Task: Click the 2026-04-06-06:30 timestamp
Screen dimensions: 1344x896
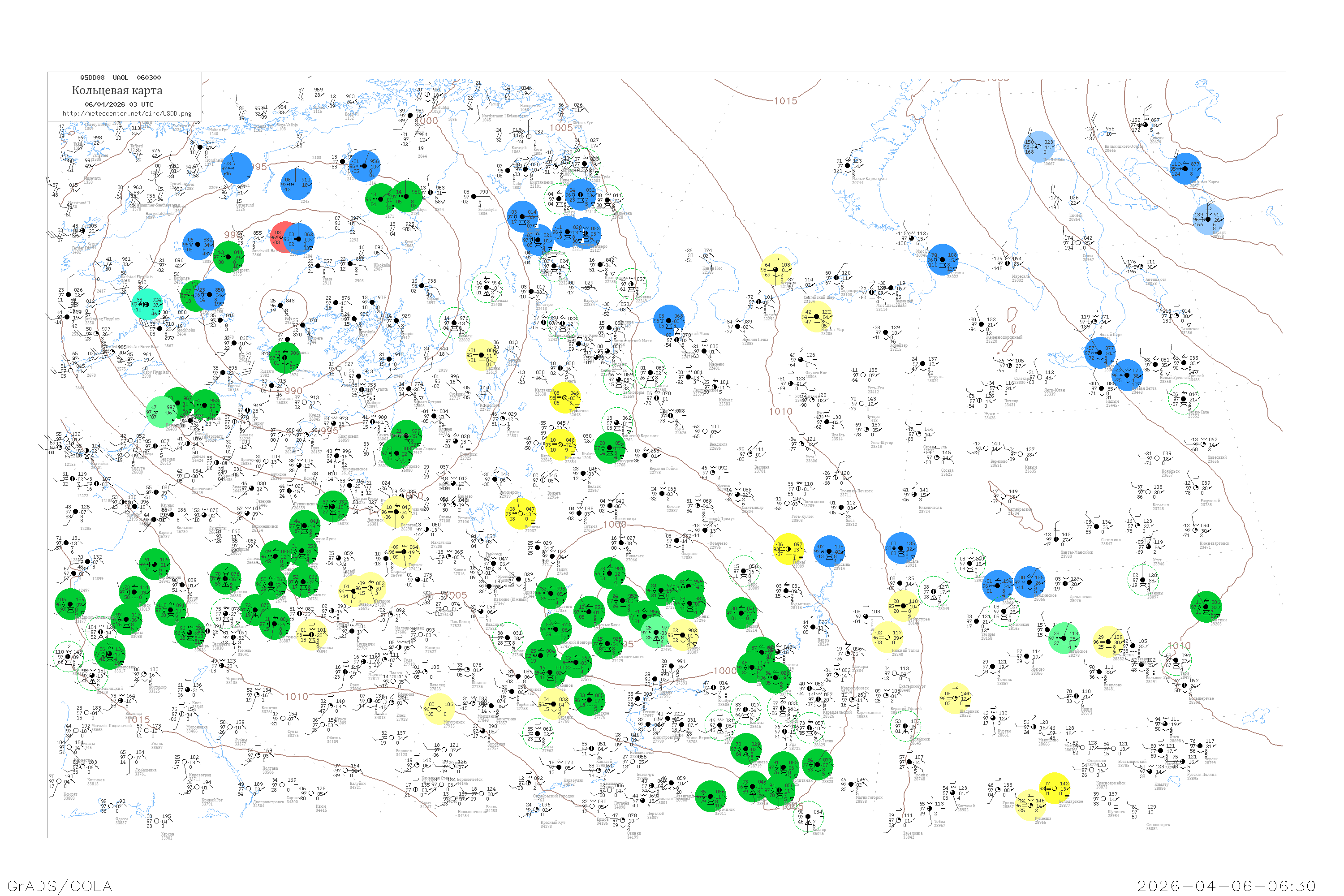Action: click(x=1226, y=886)
